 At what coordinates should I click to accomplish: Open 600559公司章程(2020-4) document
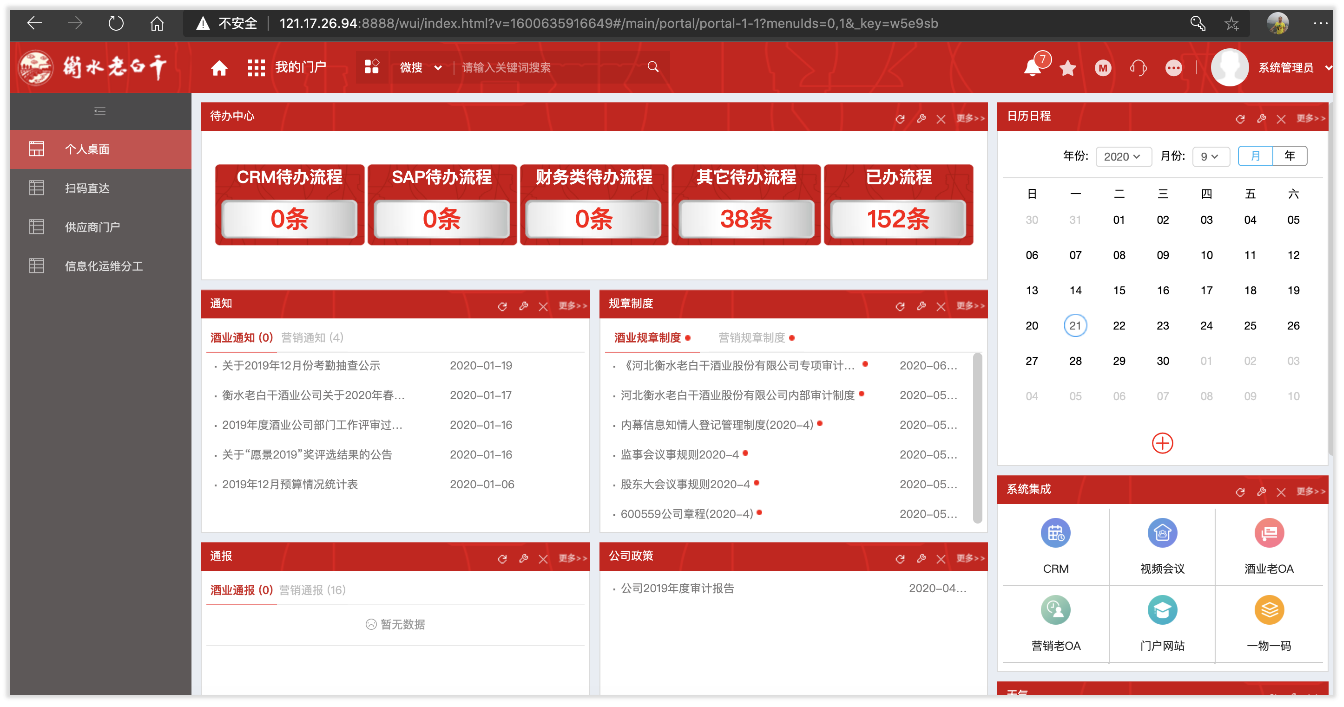pos(687,515)
